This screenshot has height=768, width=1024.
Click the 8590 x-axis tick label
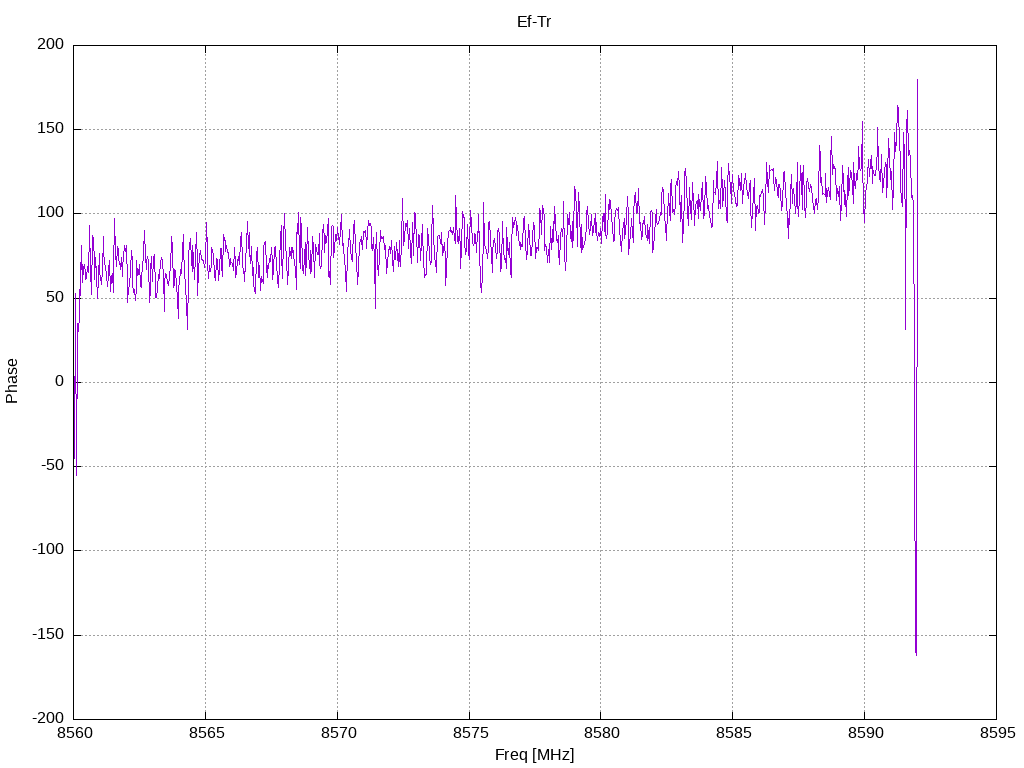click(864, 734)
